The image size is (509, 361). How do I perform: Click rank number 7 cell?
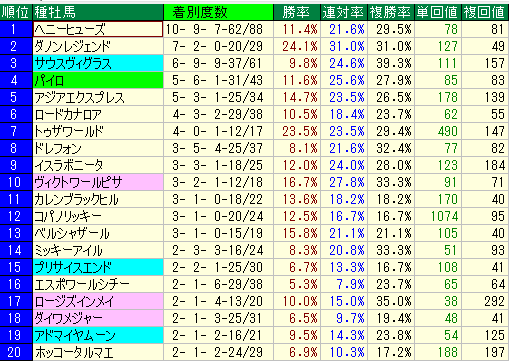pos(16,131)
